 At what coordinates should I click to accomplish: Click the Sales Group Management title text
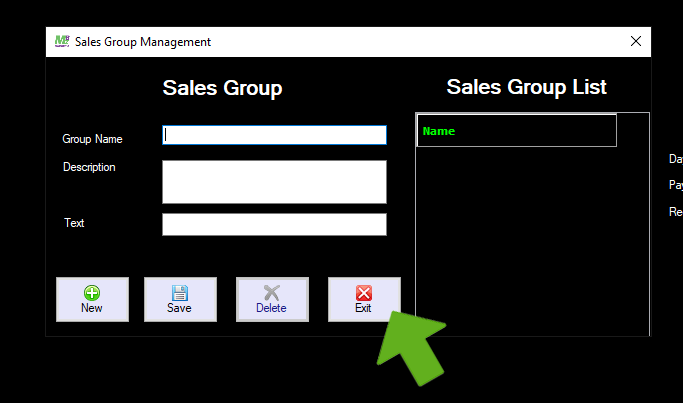(143, 42)
